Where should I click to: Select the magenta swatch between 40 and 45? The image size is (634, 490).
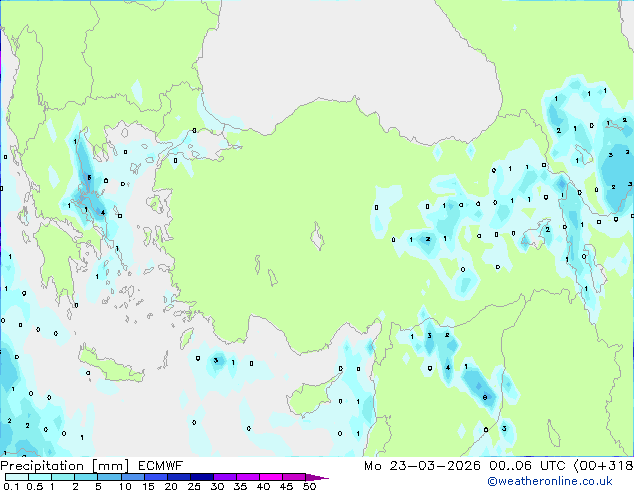click(x=271, y=477)
